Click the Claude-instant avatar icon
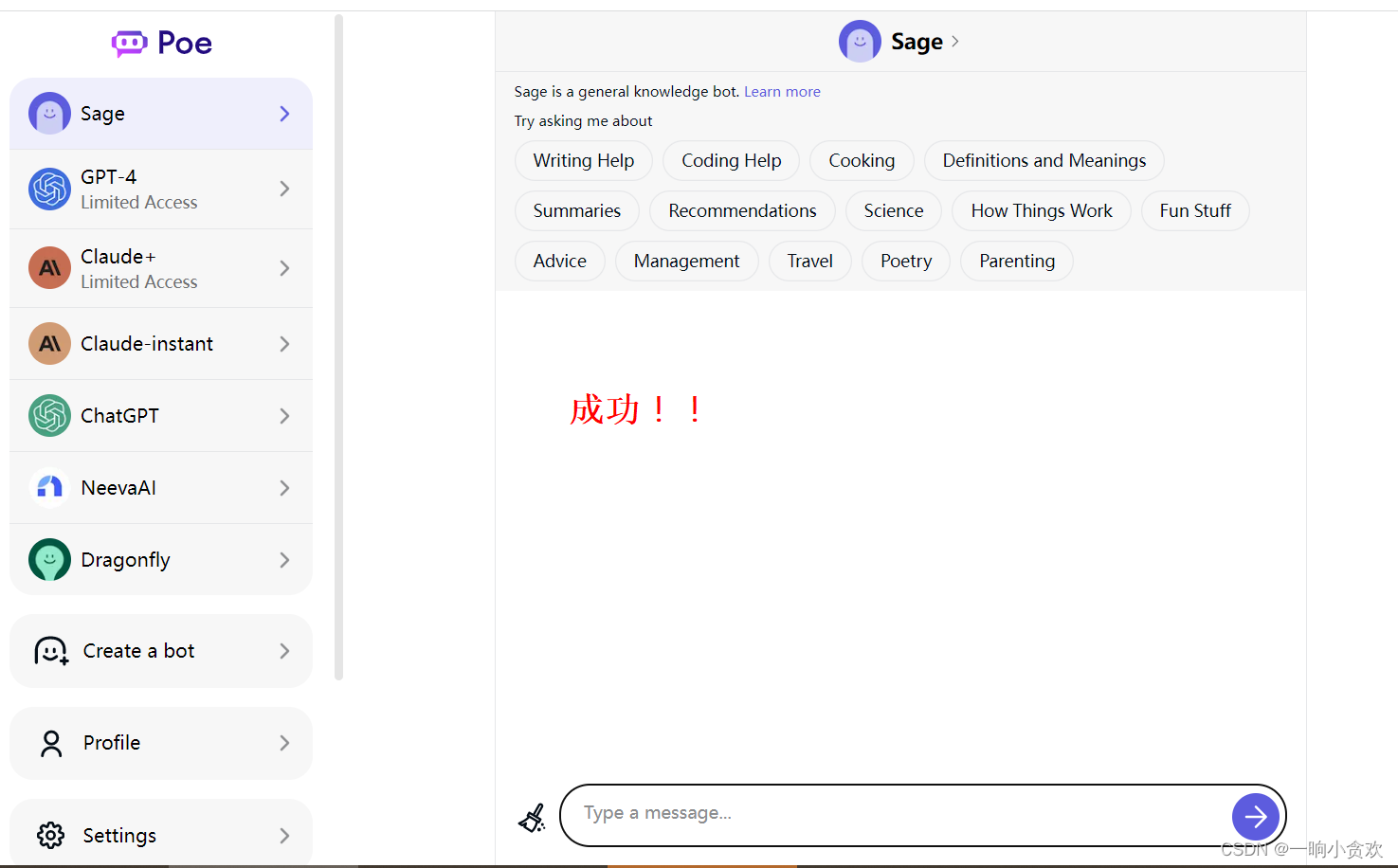Image resolution: width=1398 pixels, height=868 pixels. pos(49,344)
